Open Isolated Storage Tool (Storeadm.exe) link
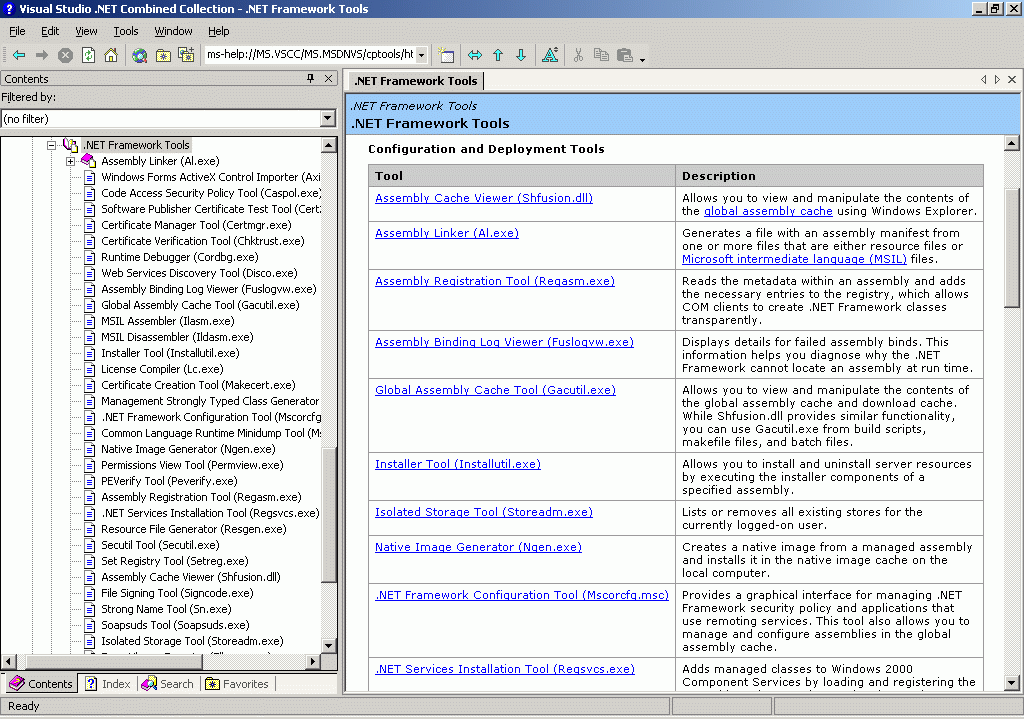 tap(484, 512)
